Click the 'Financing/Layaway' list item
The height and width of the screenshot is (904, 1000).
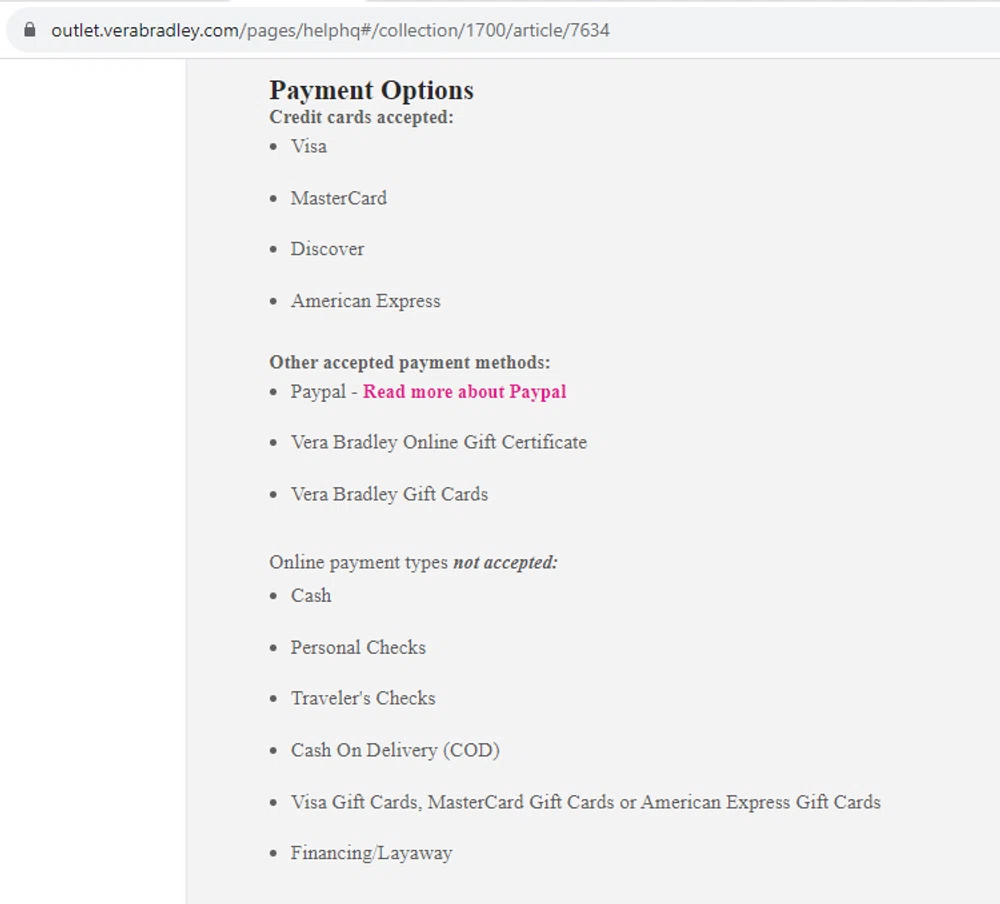pyautogui.click(x=371, y=853)
